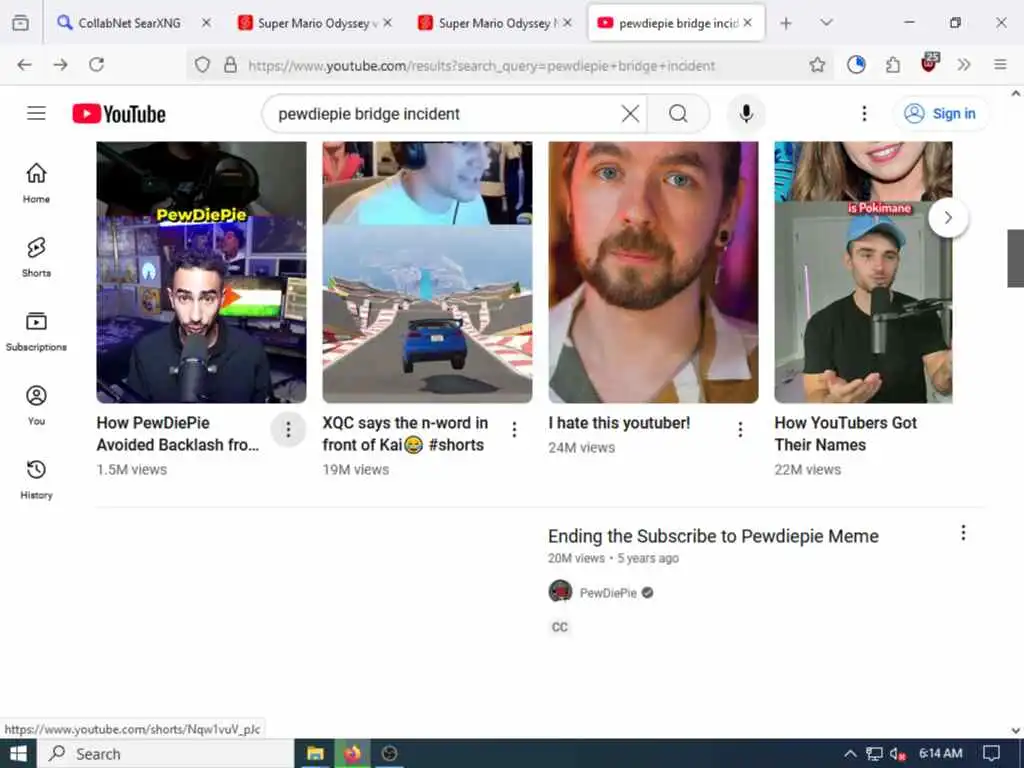Viewport: 1024px width, 768px height.
Task: Play the I hate this youtuber thumbnail
Action: (x=653, y=272)
